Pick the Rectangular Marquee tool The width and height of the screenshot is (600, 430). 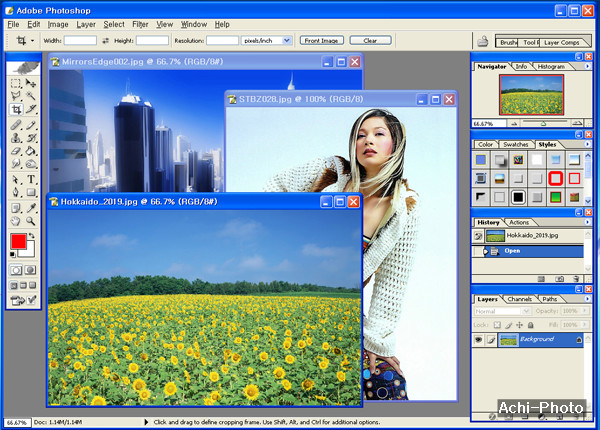click(16, 83)
